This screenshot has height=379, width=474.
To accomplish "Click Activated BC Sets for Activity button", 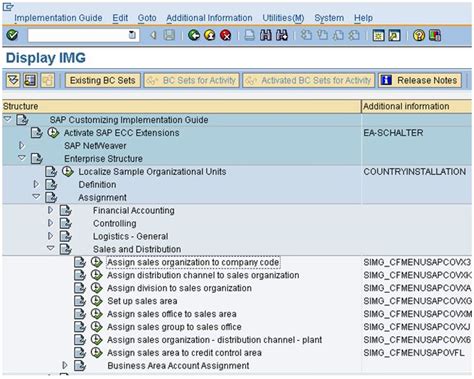I will 309,80.
